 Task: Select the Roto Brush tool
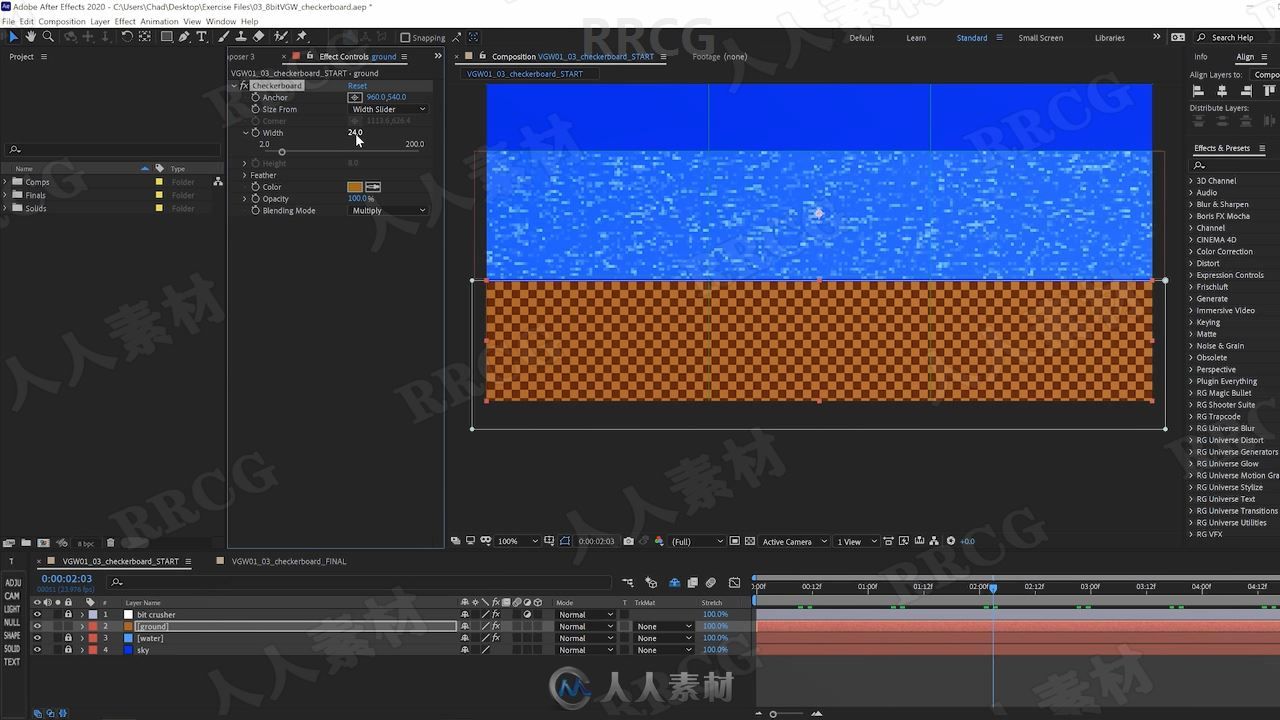pos(281,37)
